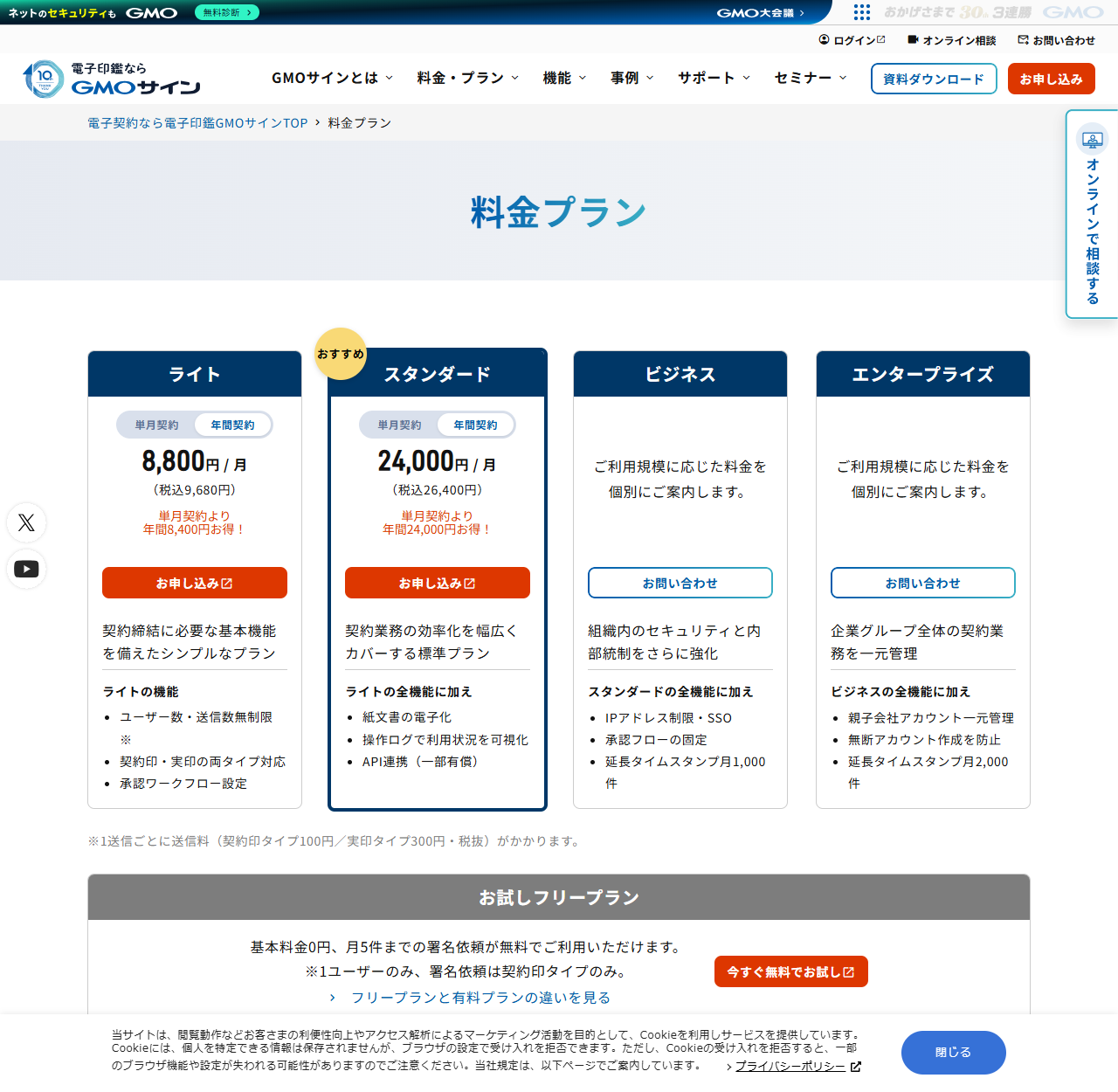Select 年間契約 in the ライト plan

point(232,425)
